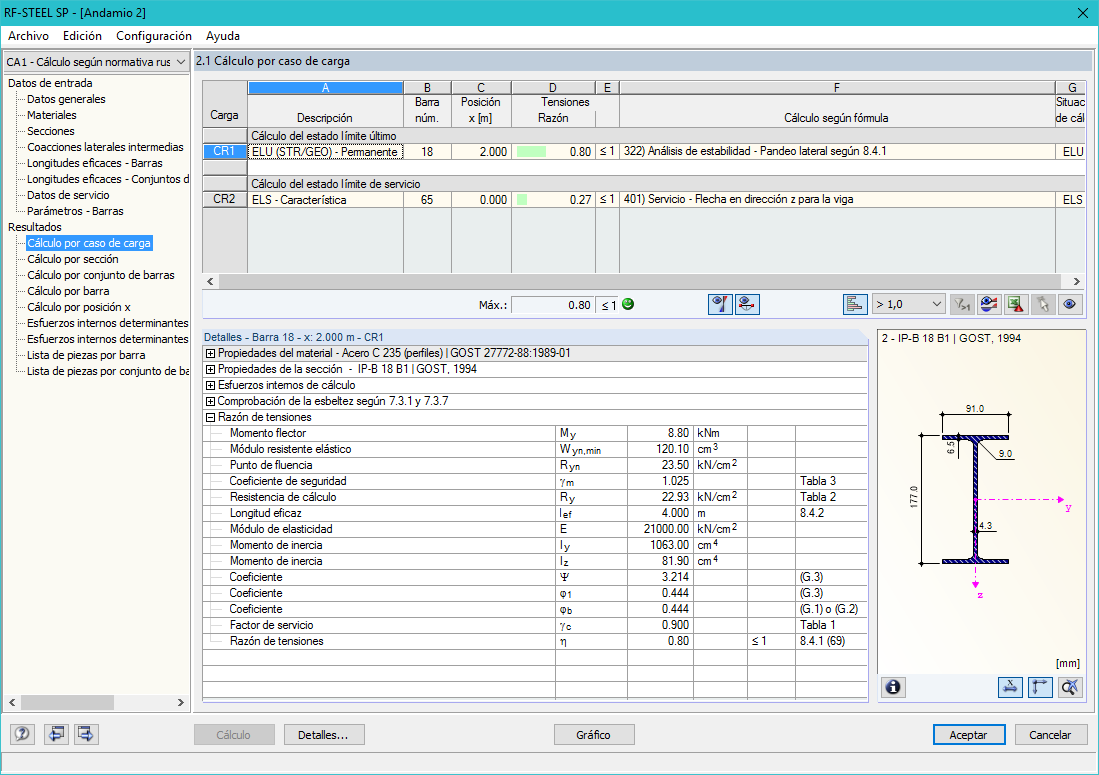Expand Esfuerzos internos de cálculo row
1099x775 pixels.
tap(210, 385)
